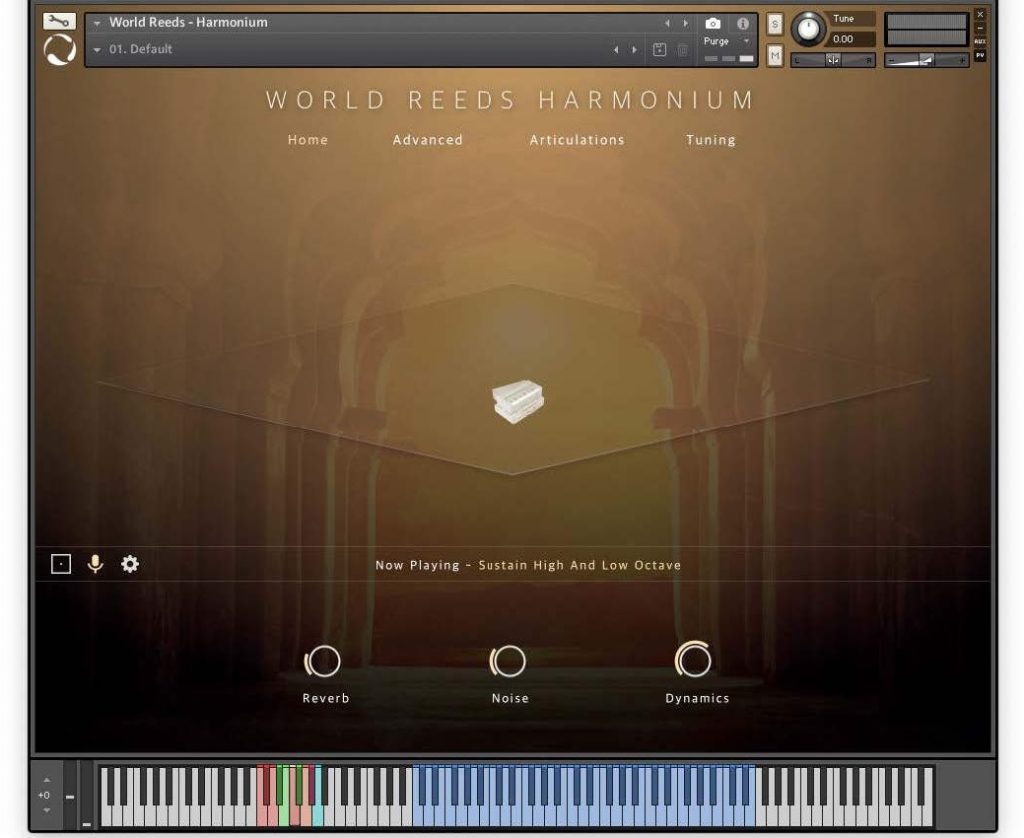Image resolution: width=1024 pixels, height=838 pixels.
Task: Save the preset with the disk icon
Action: click(x=659, y=49)
